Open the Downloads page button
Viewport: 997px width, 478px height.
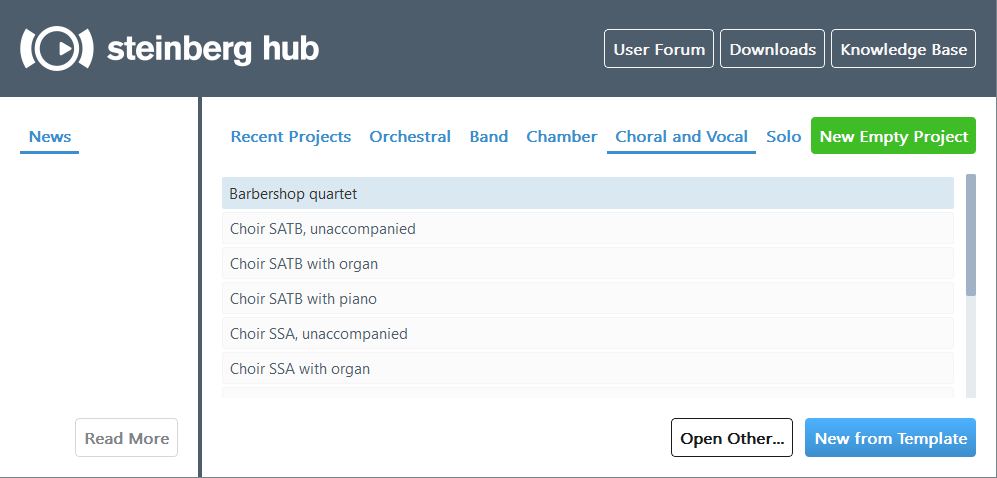[x=773, y=49]
